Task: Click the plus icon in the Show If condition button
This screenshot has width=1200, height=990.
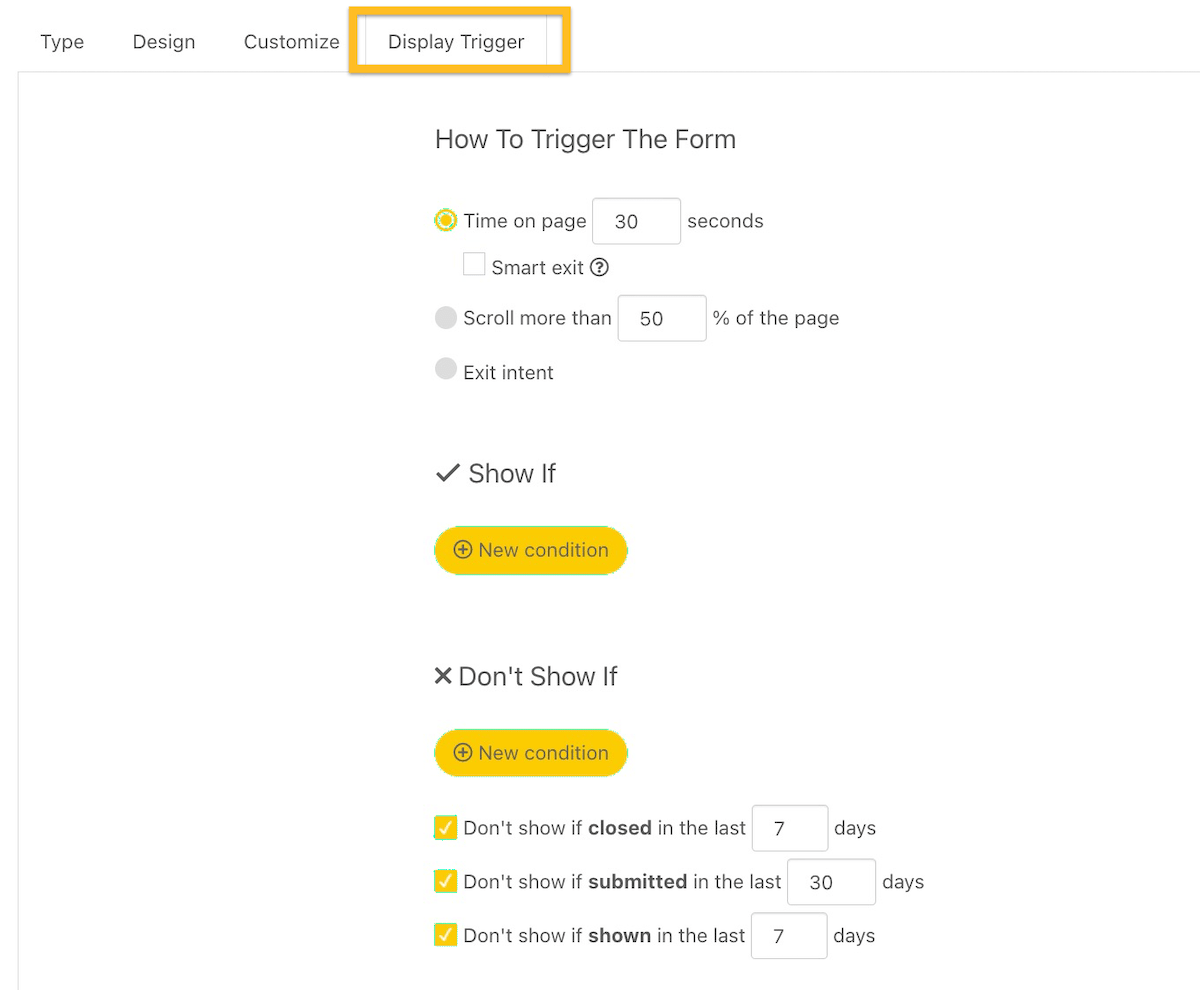Action: (462, 550)
